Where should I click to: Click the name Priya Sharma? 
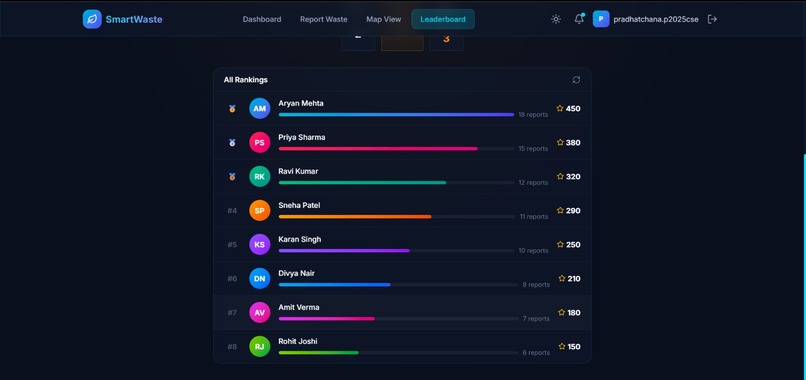(302, 137)
